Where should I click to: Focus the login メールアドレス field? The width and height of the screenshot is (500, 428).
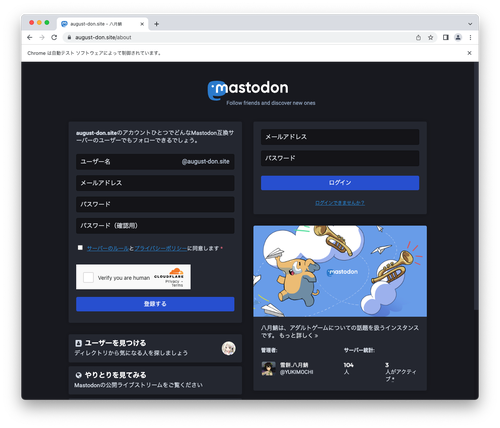click(x=340, y=137)
